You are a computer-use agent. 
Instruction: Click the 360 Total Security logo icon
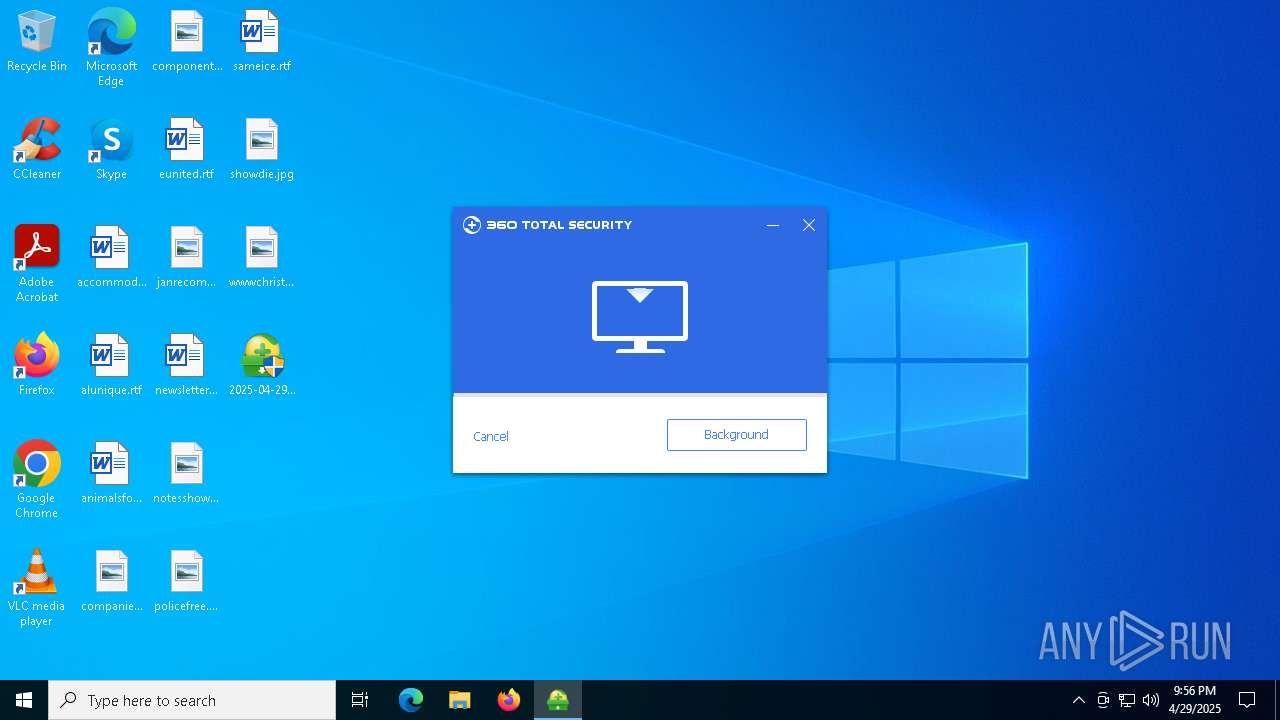pyautogui.click(x=472, y=225)
